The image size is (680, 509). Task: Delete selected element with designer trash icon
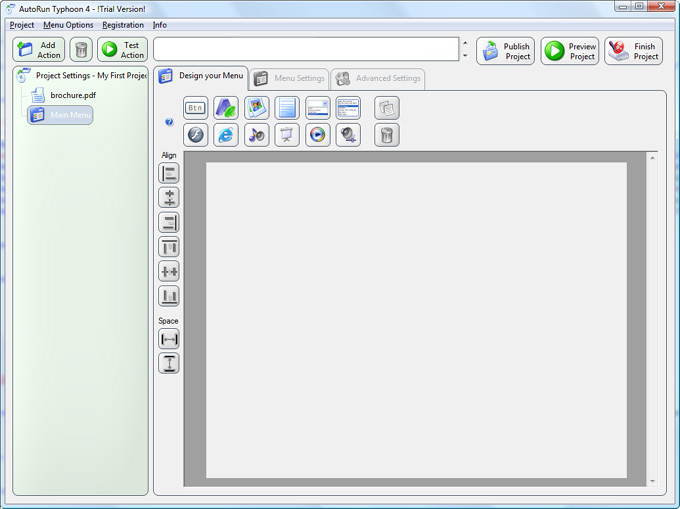click(387, 135)
